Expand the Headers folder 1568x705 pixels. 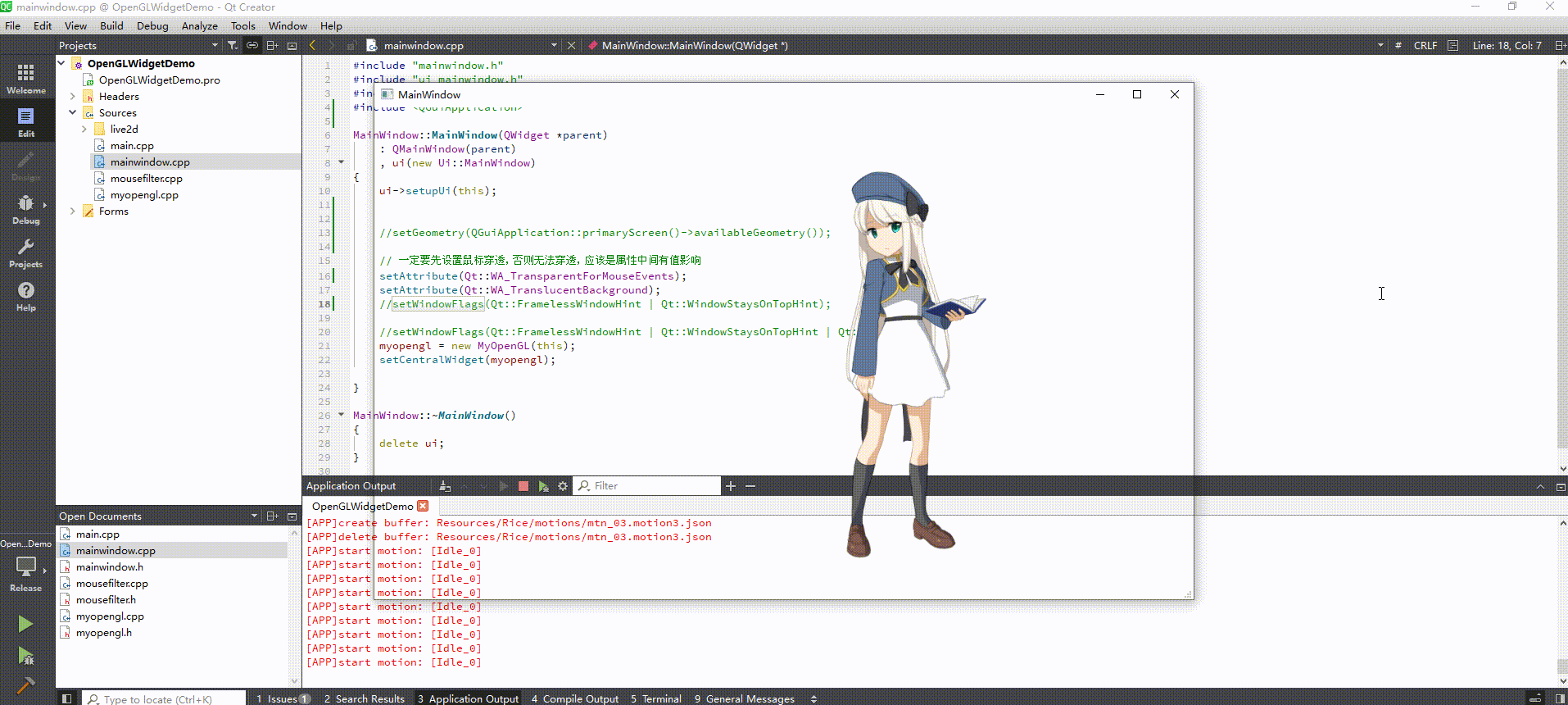pos(73,96)
